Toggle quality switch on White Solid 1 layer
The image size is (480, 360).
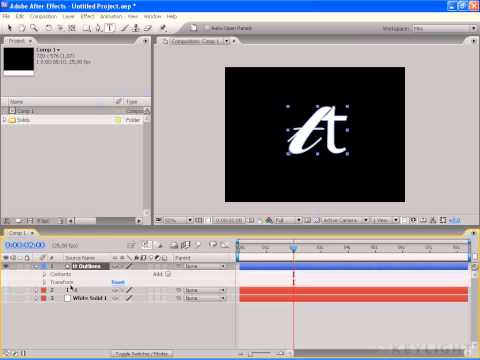point(130,298)
